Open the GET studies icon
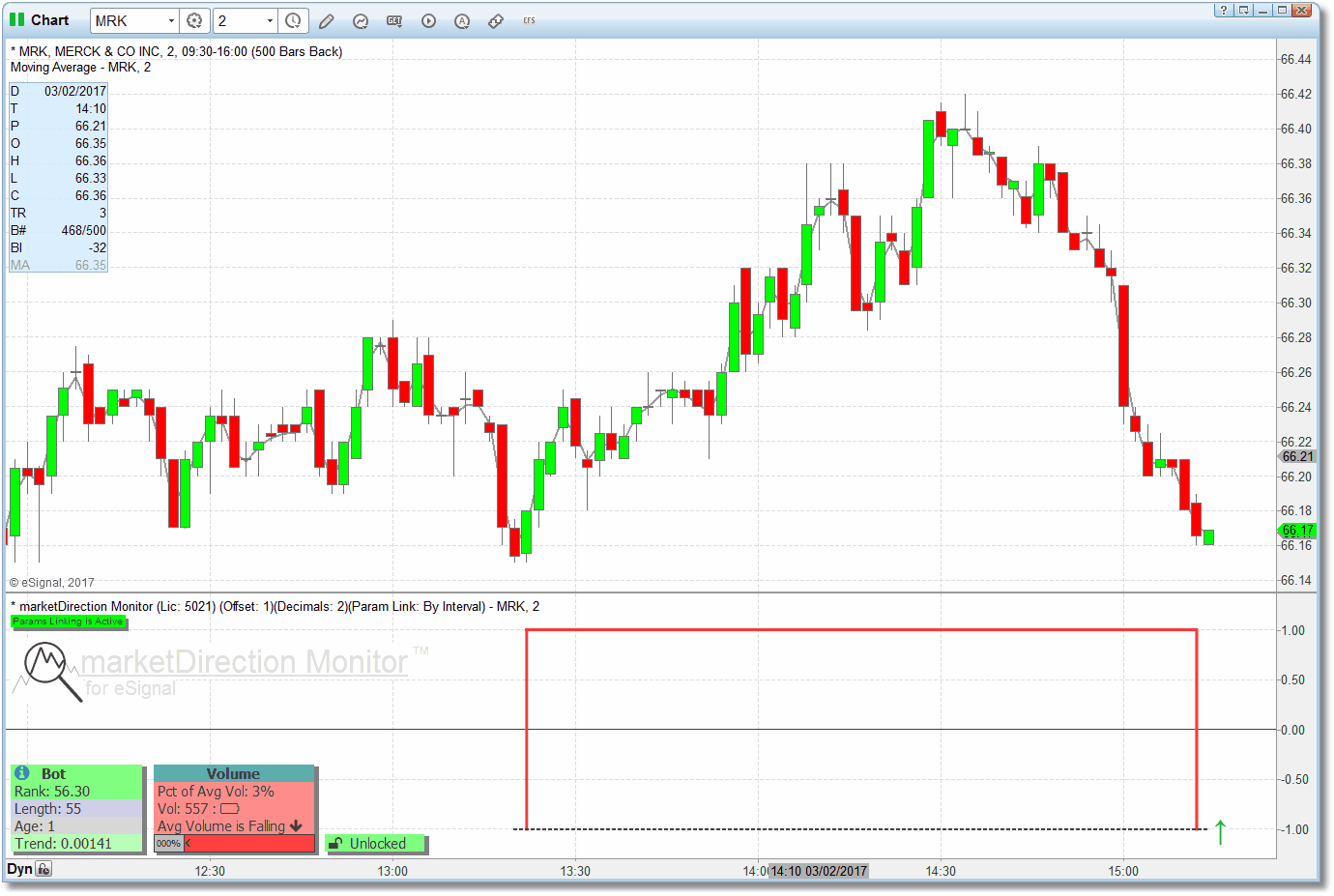The height and width of the screenshot is (896, 1334). coord(394,20)
